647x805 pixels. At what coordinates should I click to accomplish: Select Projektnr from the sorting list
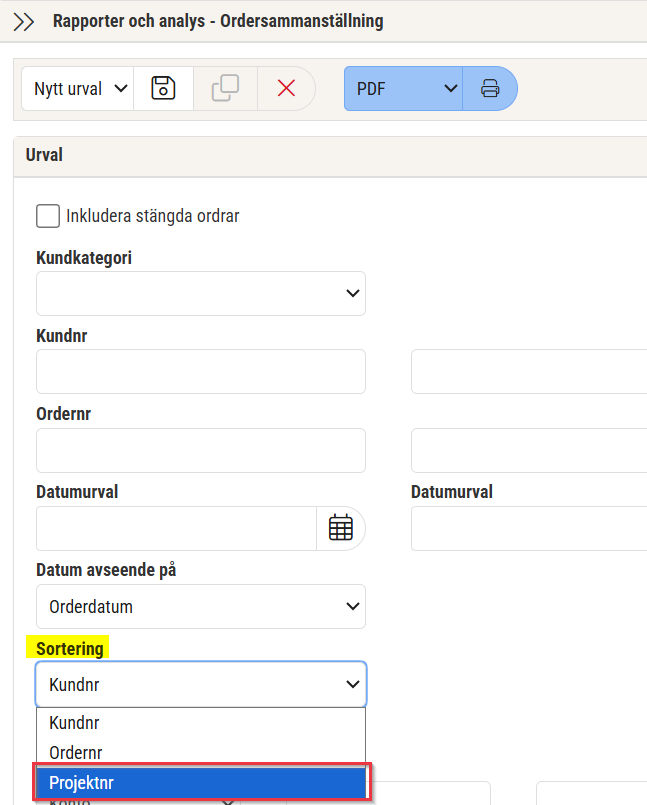200,783
